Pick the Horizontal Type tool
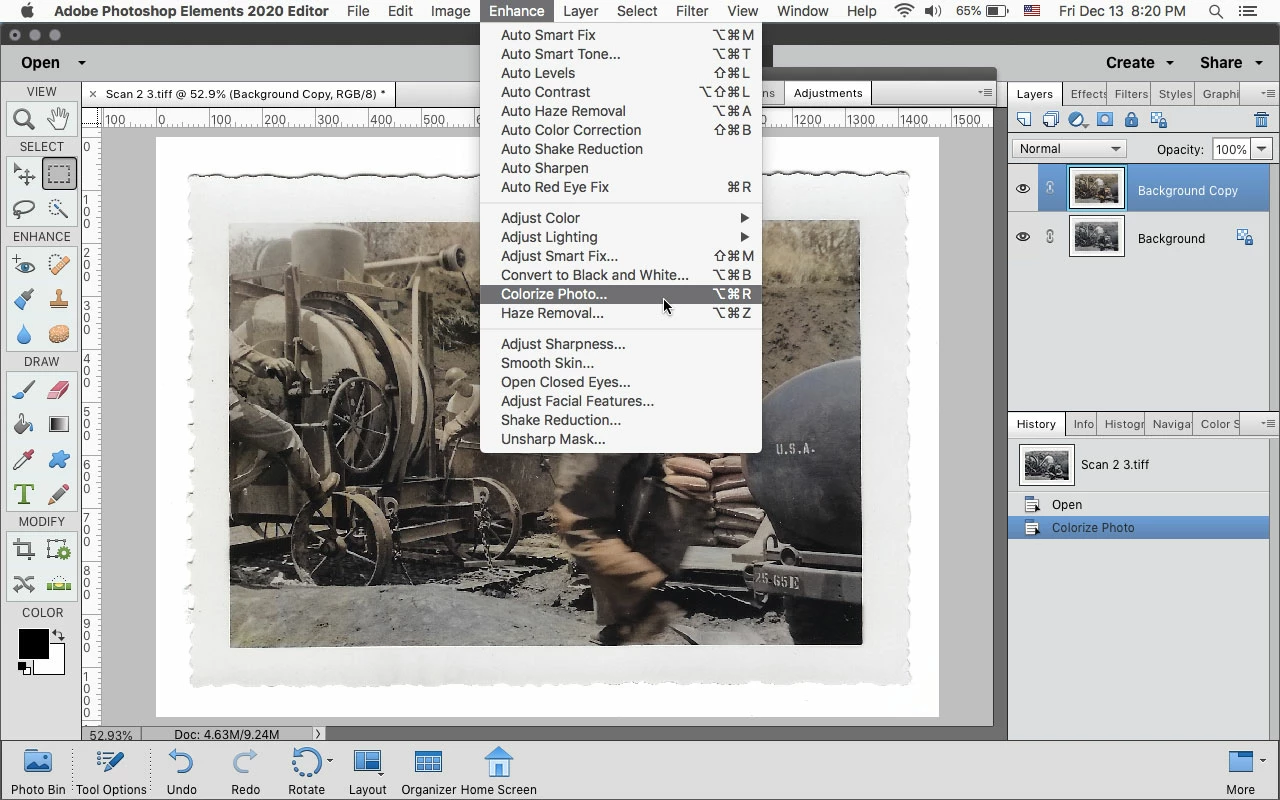 click(24, 494)
